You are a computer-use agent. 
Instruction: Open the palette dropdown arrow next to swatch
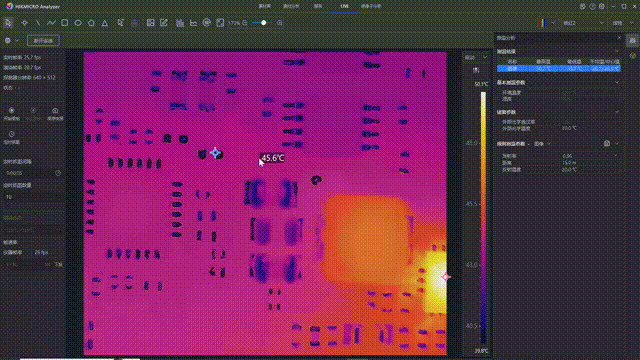553,23
